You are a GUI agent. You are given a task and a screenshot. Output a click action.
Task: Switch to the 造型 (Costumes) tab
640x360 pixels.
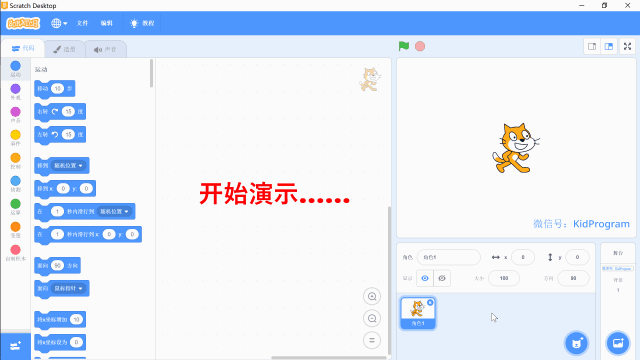pos(64,49)
